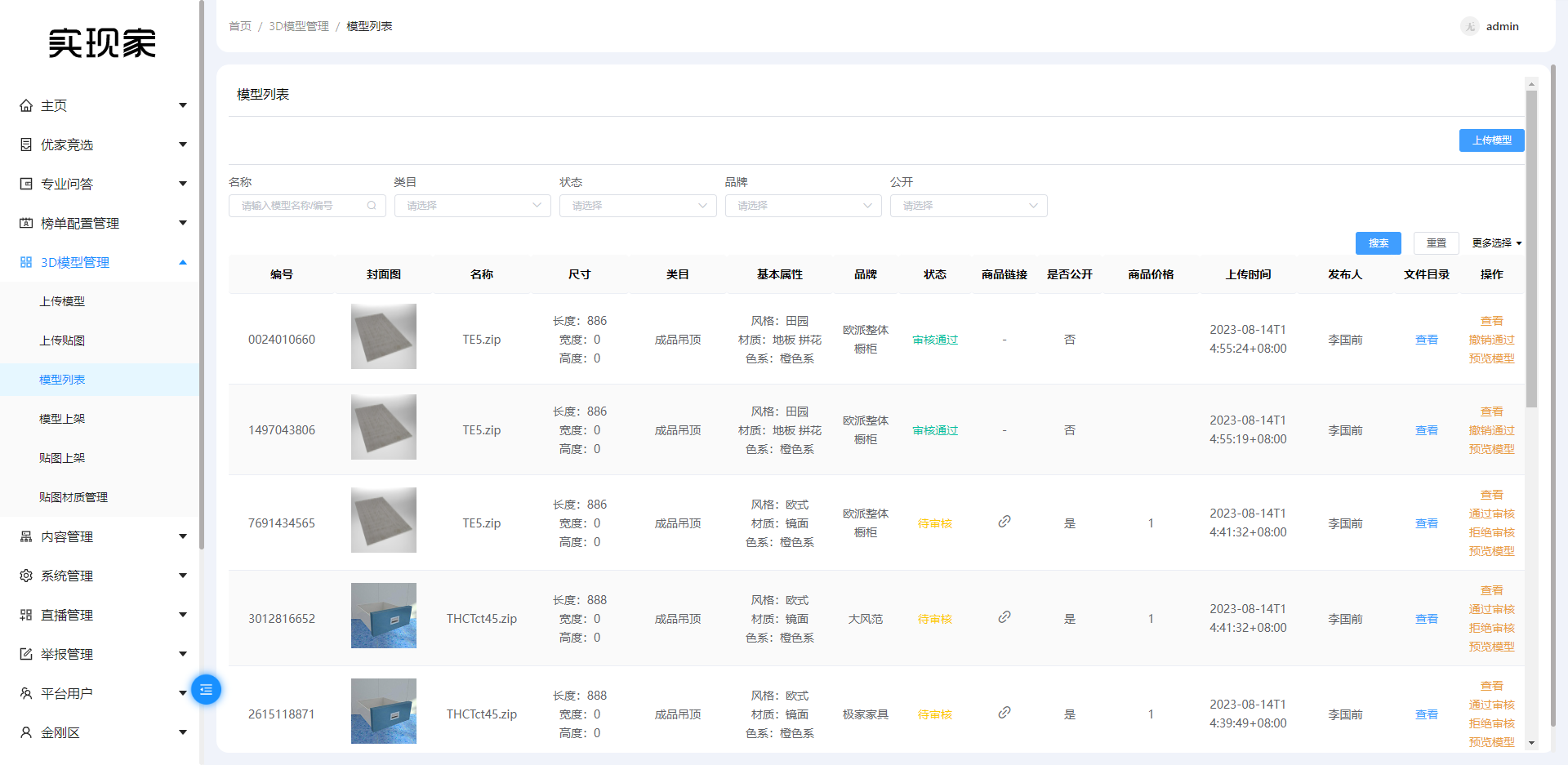Image resolution: width=1568 pixels, height=765 pixels.
Task: Click the 举报管理 edit icon
Action: point(26,654)
